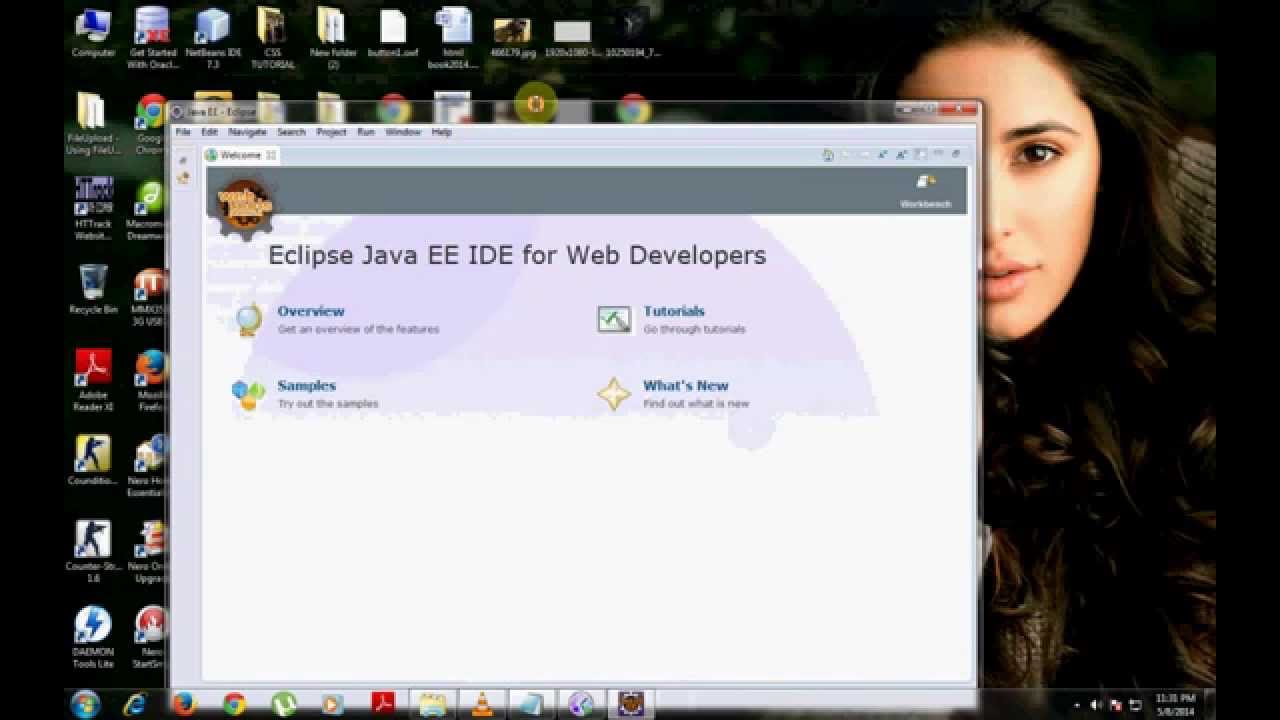Click the taskbar clock
1280x720 pixels.
point(1175,704)
